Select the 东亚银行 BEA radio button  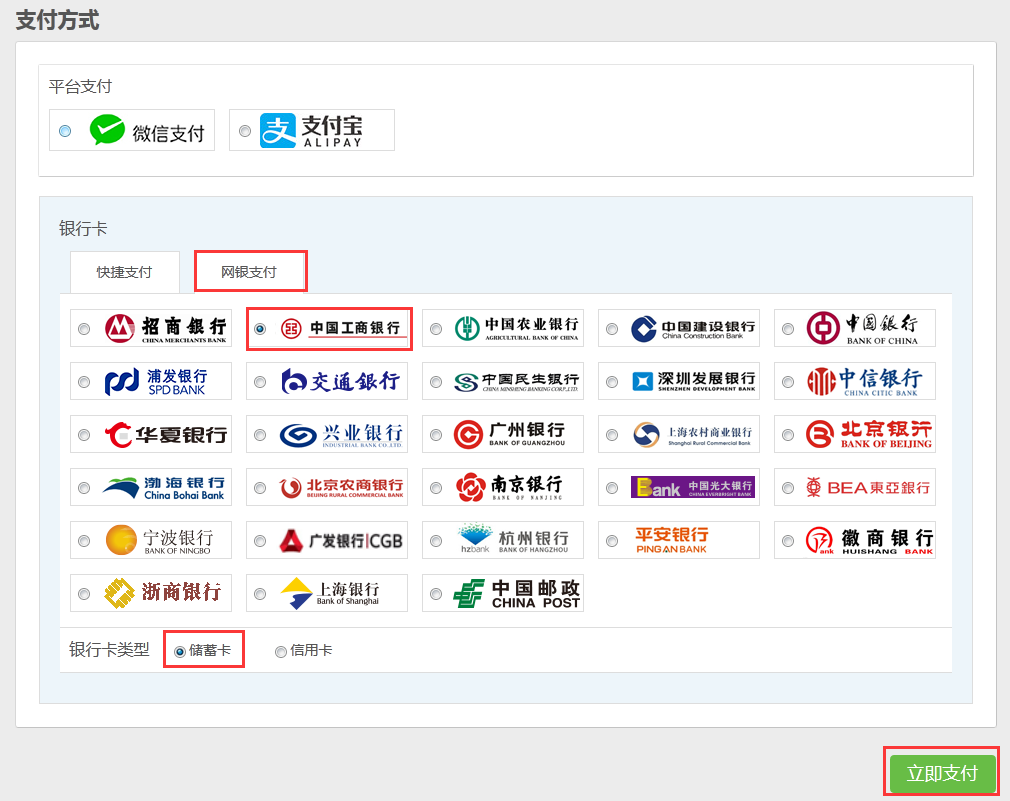788,488
